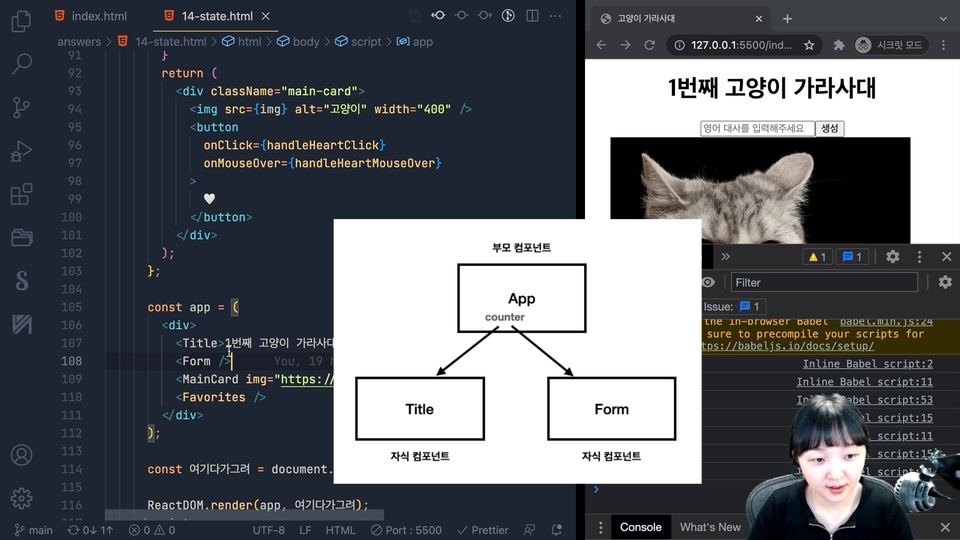960x540 pixels.
Task: Click the go to next change icon
Action: 485,15
